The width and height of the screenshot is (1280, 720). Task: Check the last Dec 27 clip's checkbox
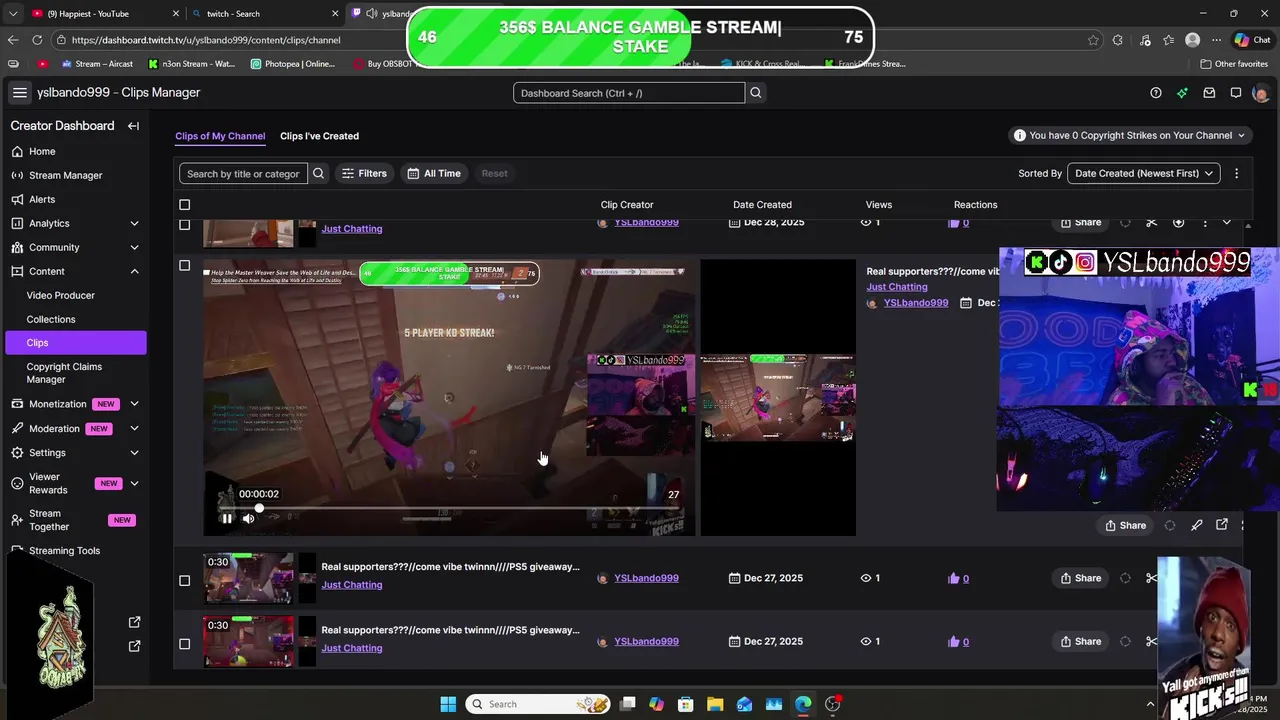click(184, 644)
